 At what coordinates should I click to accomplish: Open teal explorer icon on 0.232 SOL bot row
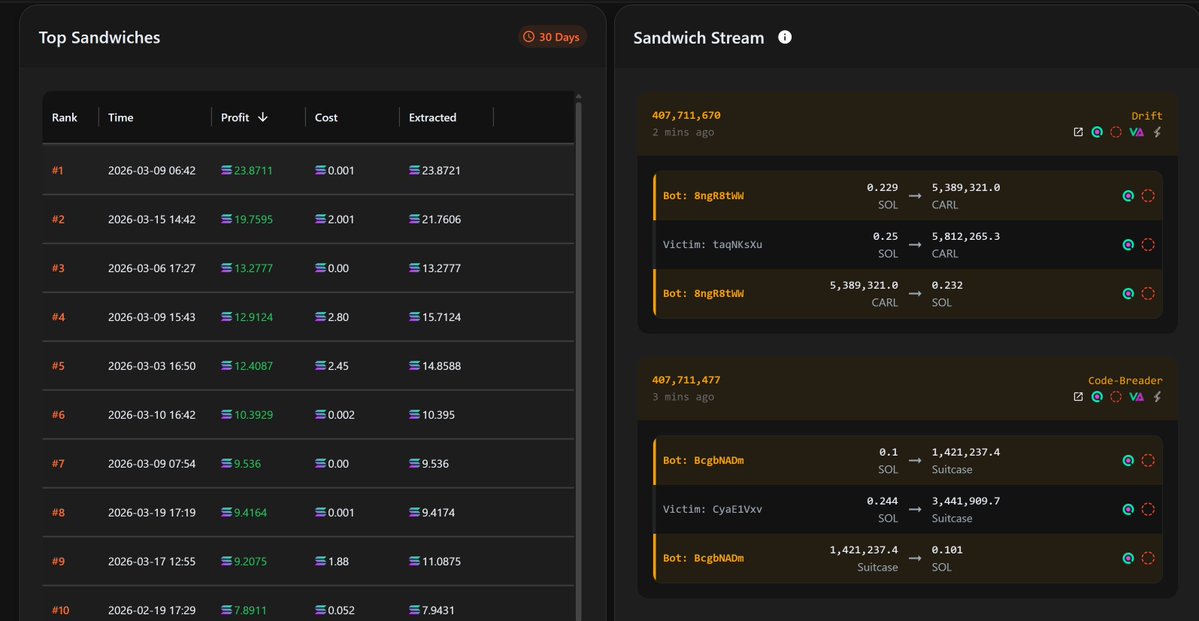(1128, 294)
